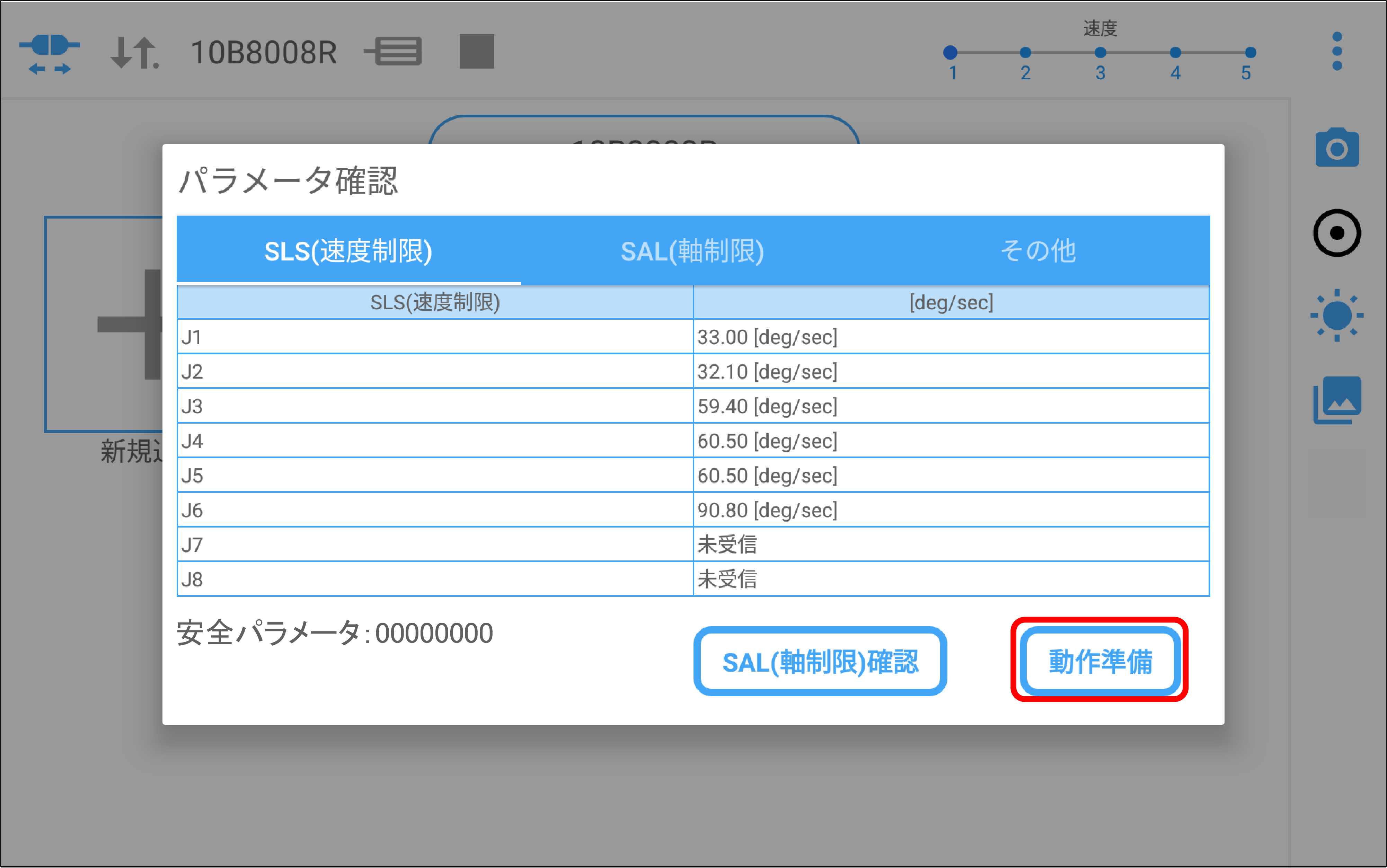Click the camera capture icon
The image size is (1387, 868).
1337,148
